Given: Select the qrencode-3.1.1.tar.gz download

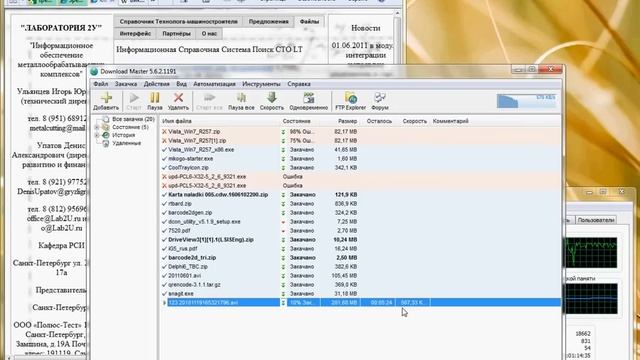Looking at the screenshot, I should coord(360,284).
